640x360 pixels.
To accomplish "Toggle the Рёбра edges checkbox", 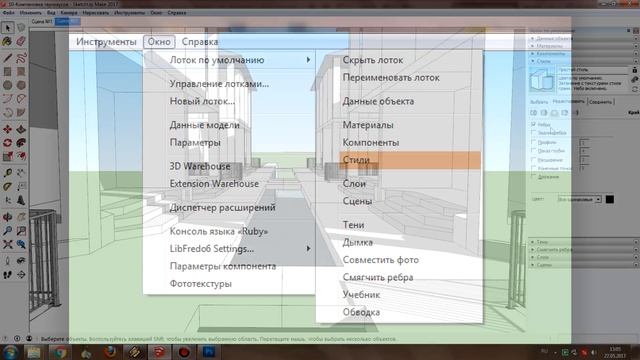I will click(x=533, y=124).
